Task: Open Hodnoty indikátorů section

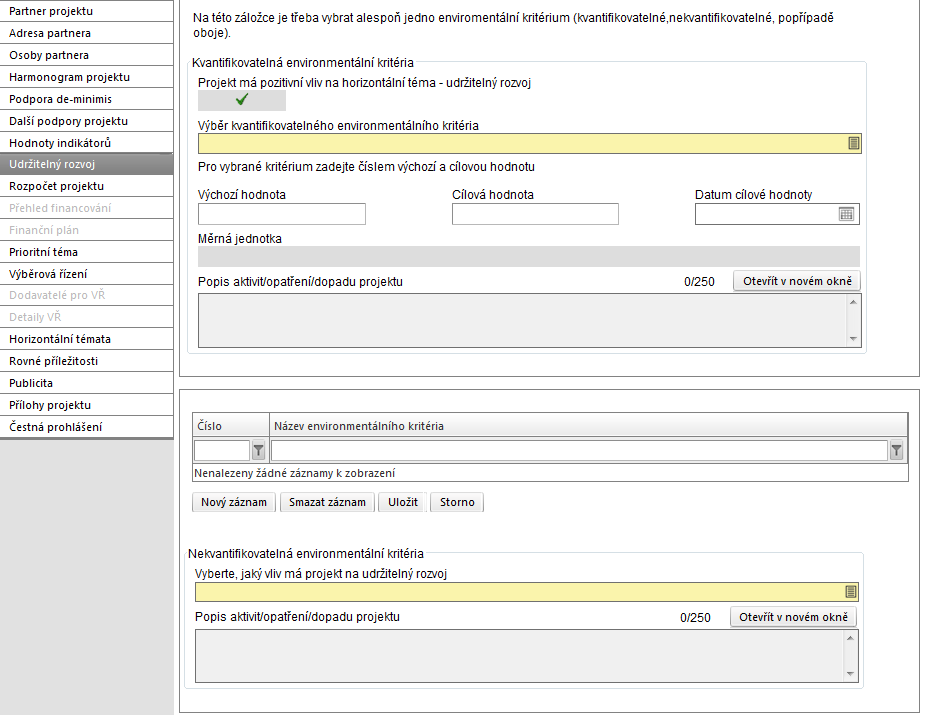Action: coord(87,142)
